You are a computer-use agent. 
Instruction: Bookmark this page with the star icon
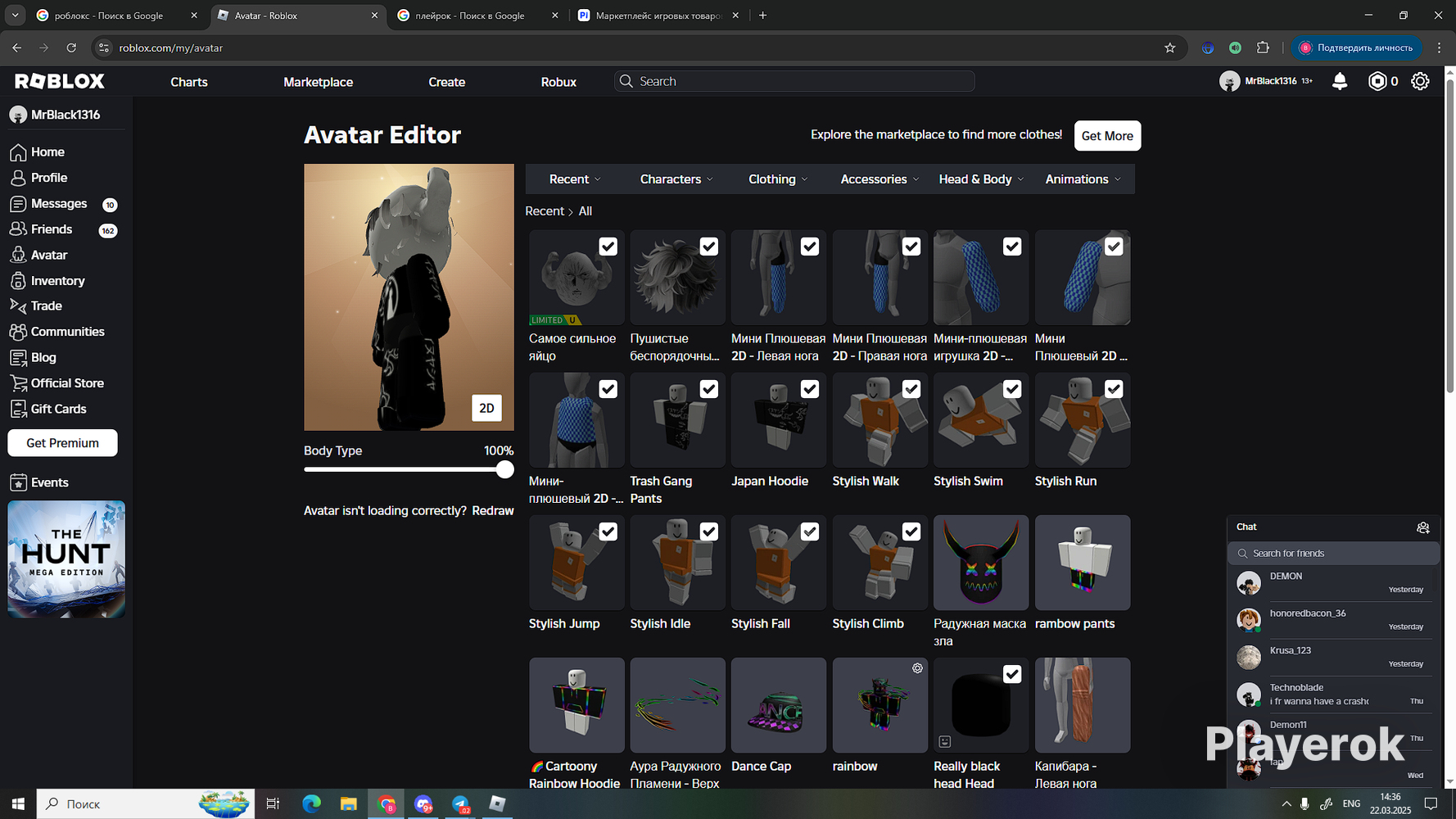[x=1170, y=48]
